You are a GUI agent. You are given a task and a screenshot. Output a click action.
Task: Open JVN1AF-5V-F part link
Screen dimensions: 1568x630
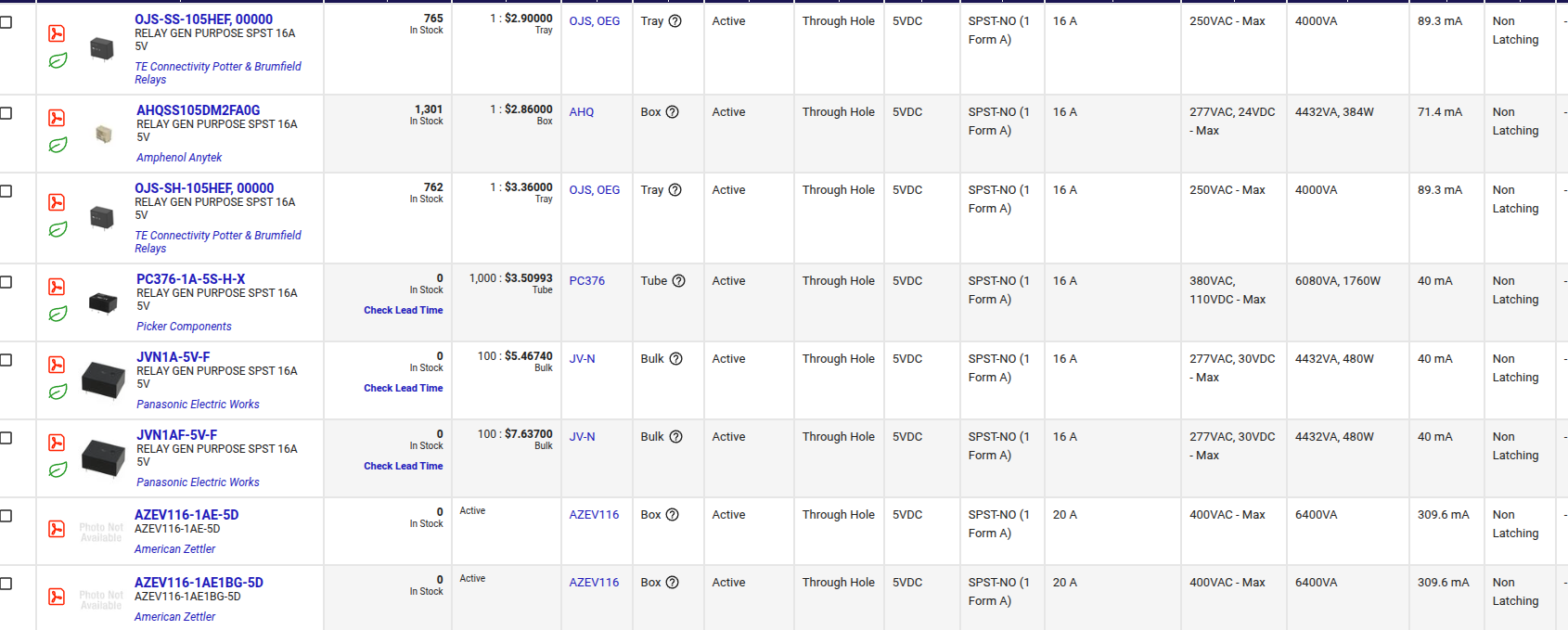click(x=176, y=434)
